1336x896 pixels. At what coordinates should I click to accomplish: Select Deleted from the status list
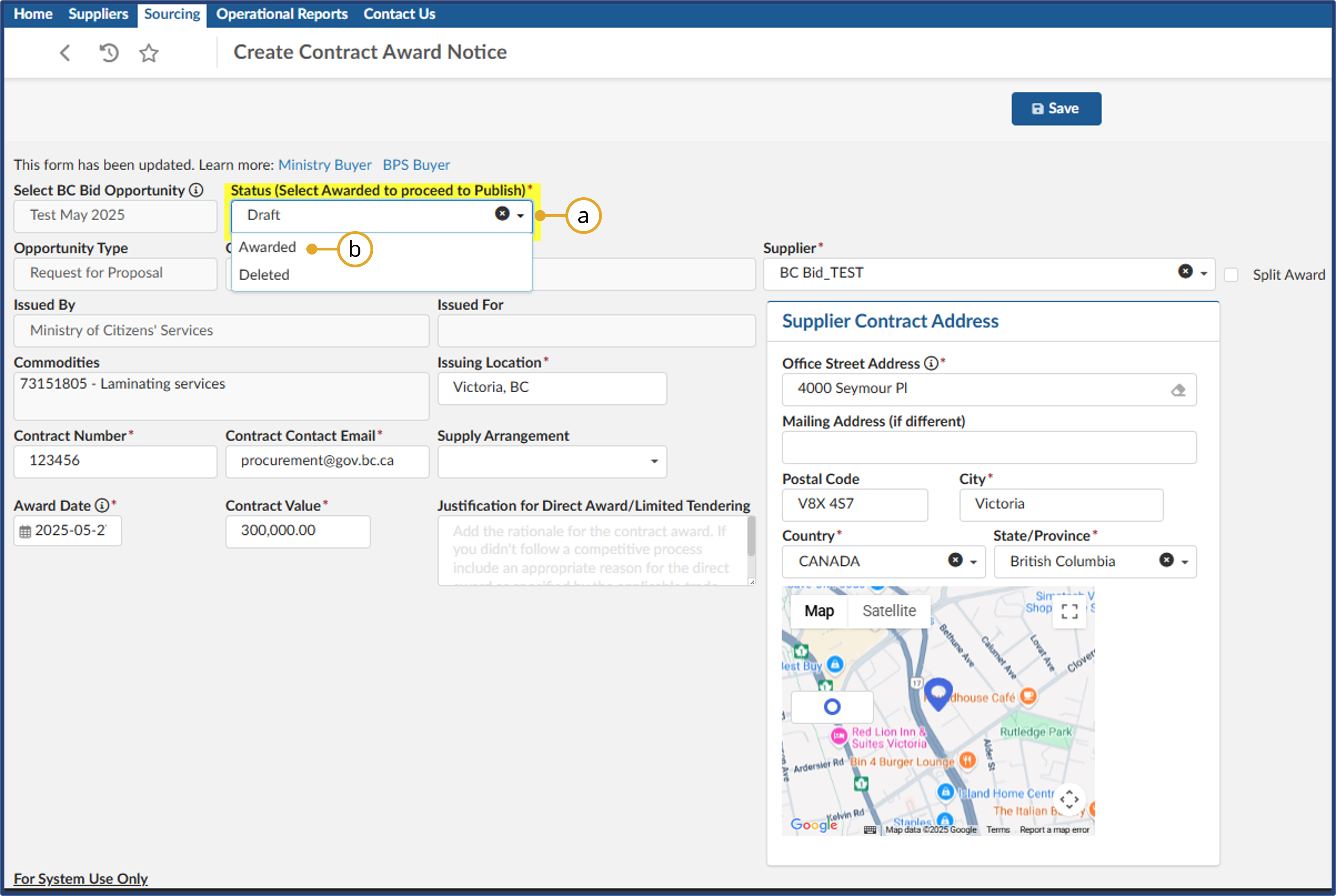[264, 275]
